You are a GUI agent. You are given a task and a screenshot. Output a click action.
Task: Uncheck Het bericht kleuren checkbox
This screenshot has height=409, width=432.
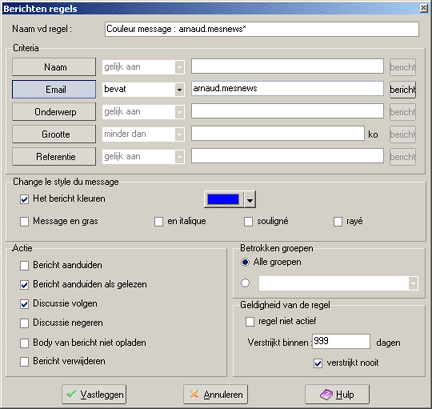coord(24,199)
